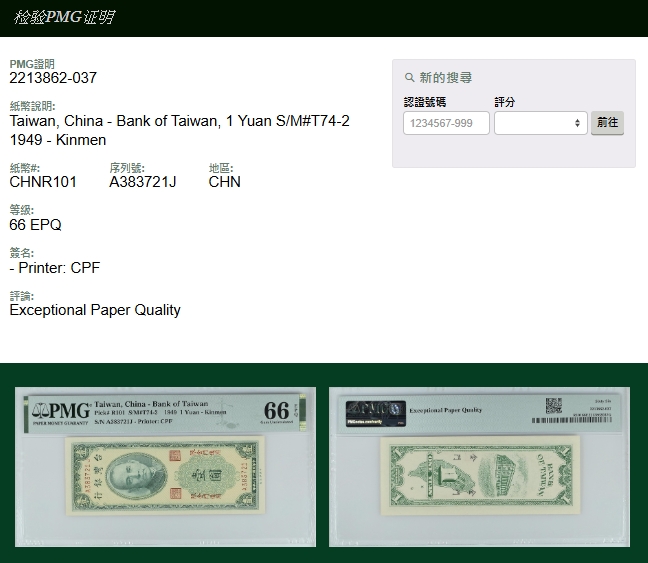Click the 地區 field label
Screen dimensions: 648x563
point(221,168)
